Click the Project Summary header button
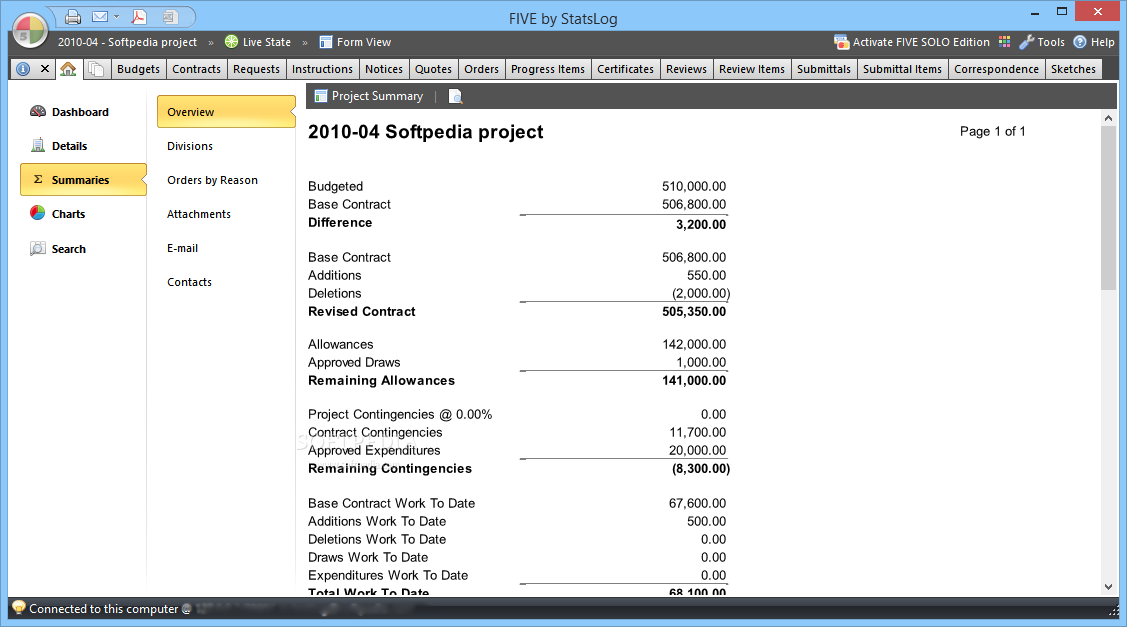 pos(369,96)
